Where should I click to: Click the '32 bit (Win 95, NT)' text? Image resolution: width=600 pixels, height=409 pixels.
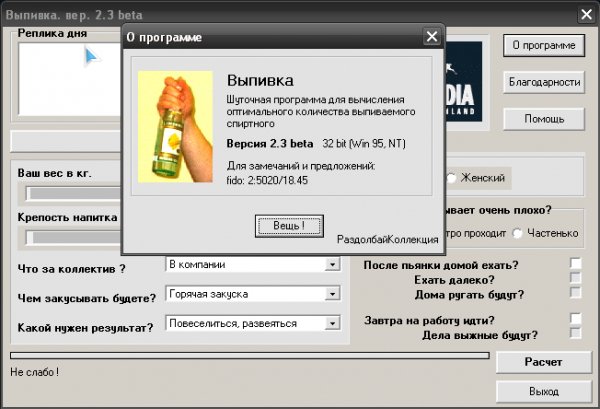(x=364, y=143)
